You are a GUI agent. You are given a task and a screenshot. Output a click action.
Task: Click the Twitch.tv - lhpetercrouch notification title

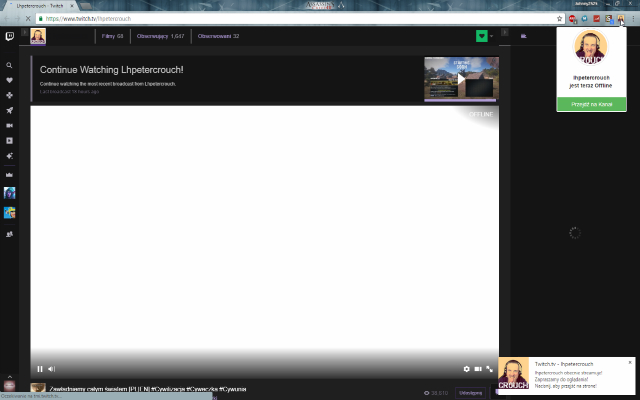(564, 364)
